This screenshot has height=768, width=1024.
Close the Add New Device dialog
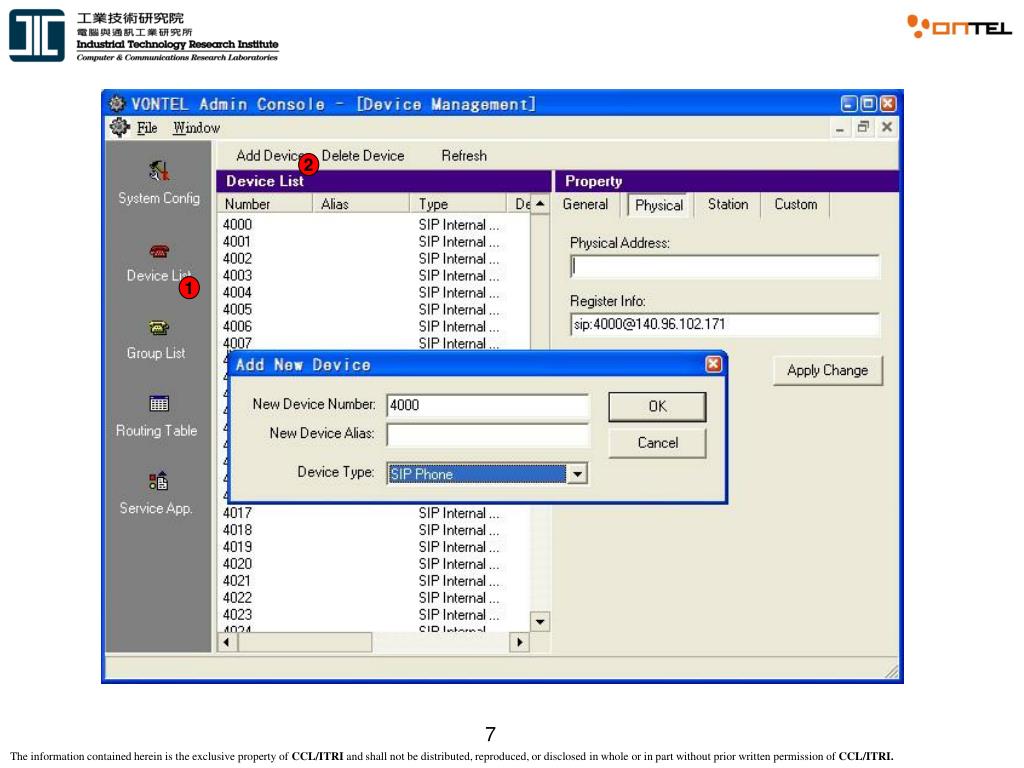(713, 364)
